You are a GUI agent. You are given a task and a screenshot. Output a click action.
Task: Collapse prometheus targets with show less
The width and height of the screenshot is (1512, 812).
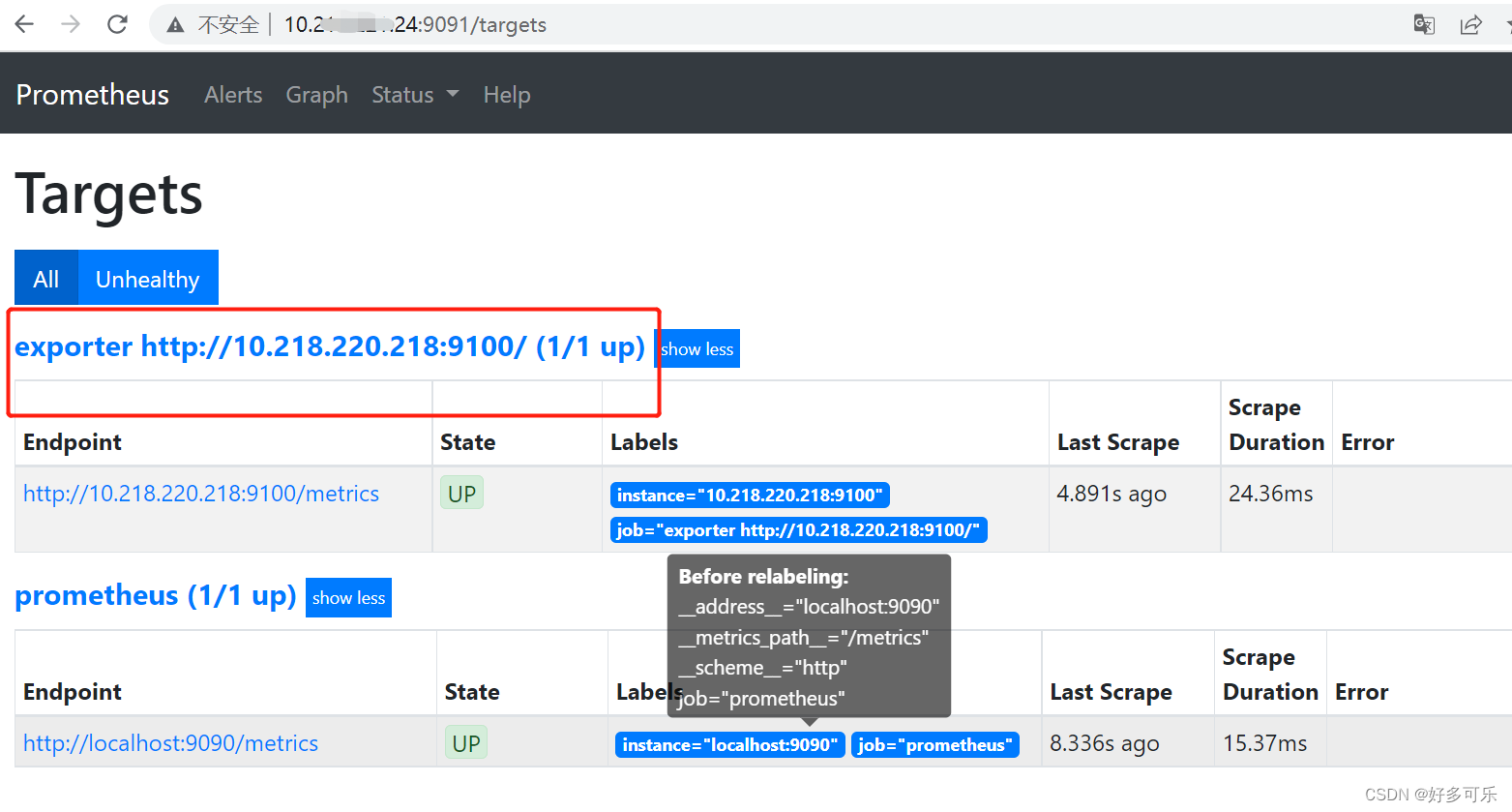click(348, 598)
